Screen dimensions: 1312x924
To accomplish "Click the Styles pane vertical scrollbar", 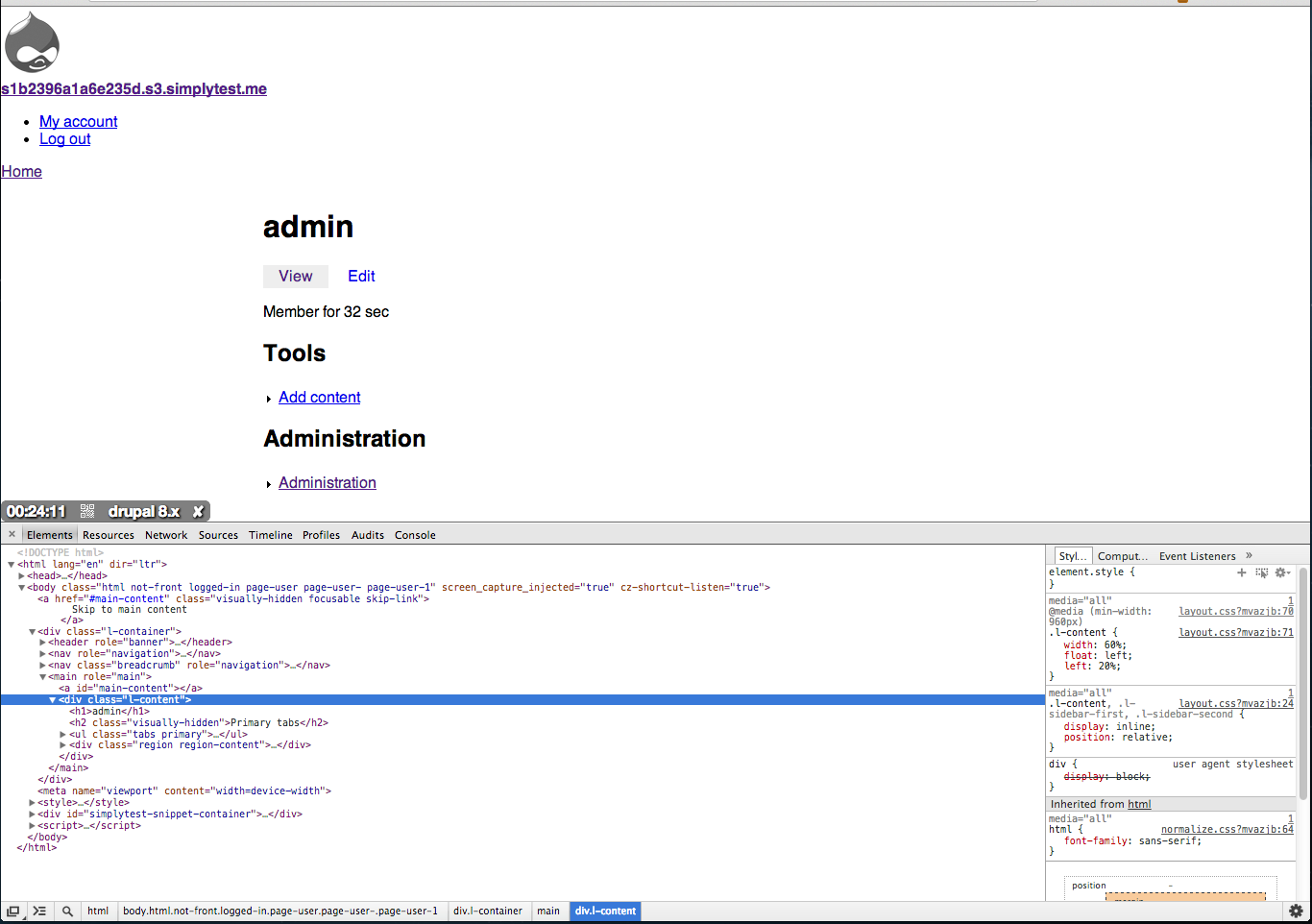I will click(1303, 683).
